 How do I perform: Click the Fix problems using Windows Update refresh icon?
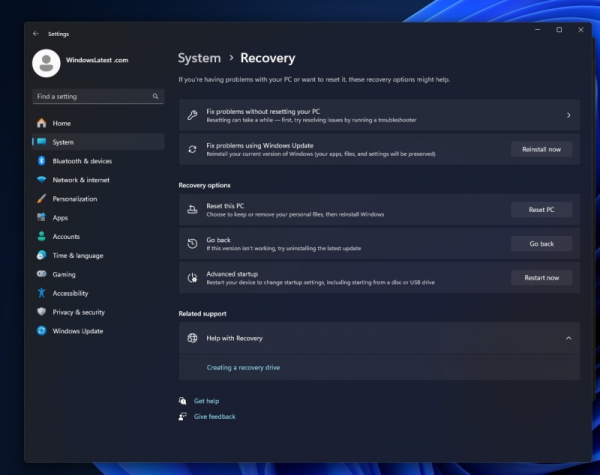[192, 149]
